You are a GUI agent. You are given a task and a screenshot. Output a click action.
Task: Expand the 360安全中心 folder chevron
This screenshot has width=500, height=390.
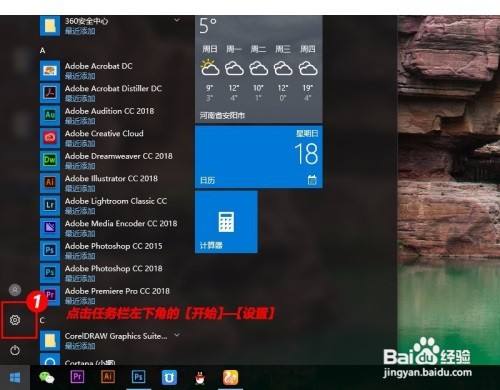pos(177,21)
